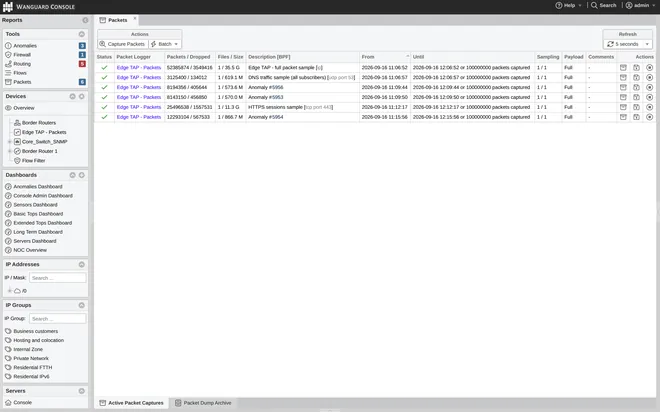
Task: Expand the /0 IP address tree node
Action: pyautogui.click(x=9, y=291)
